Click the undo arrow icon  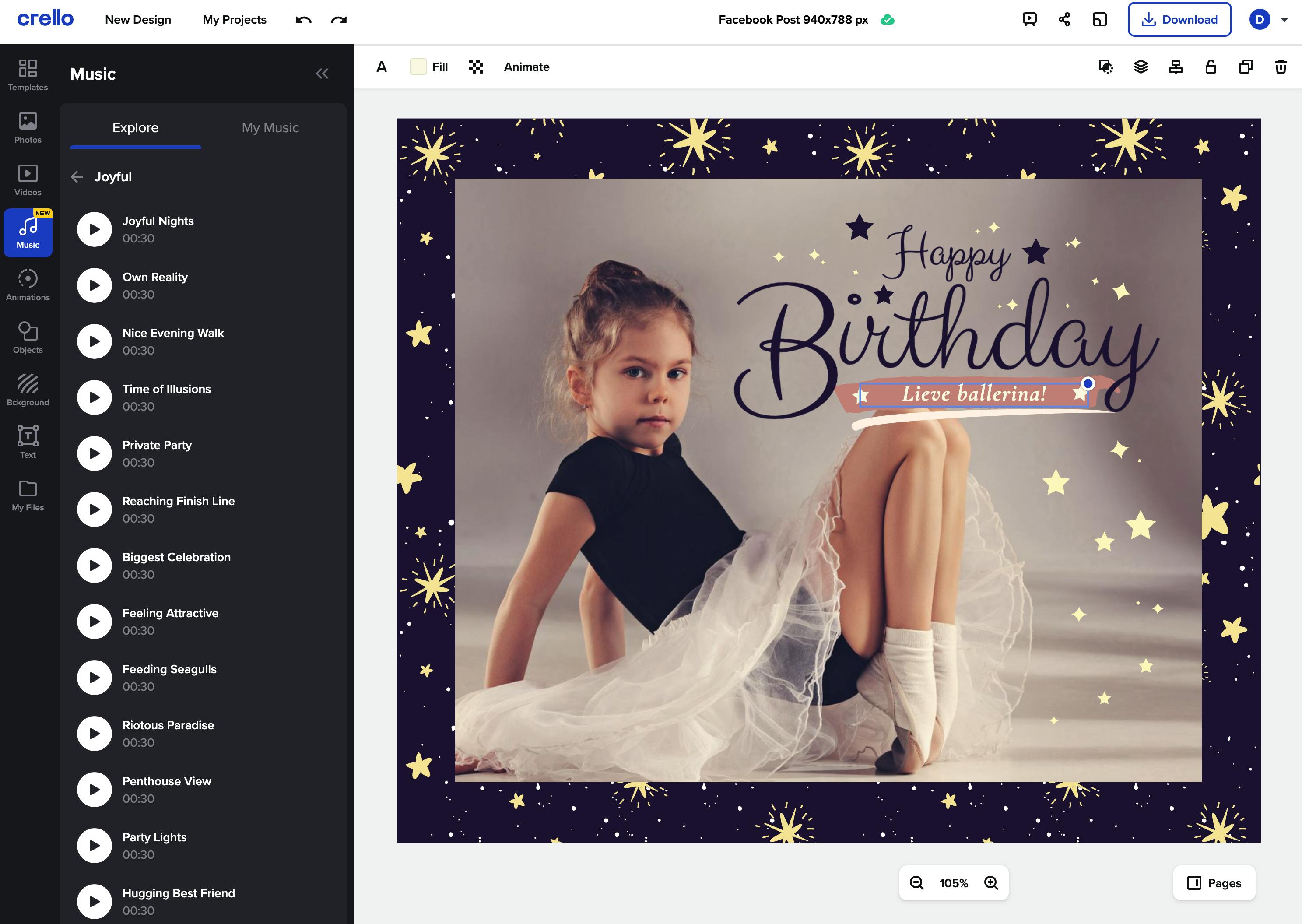pos(303,20)
